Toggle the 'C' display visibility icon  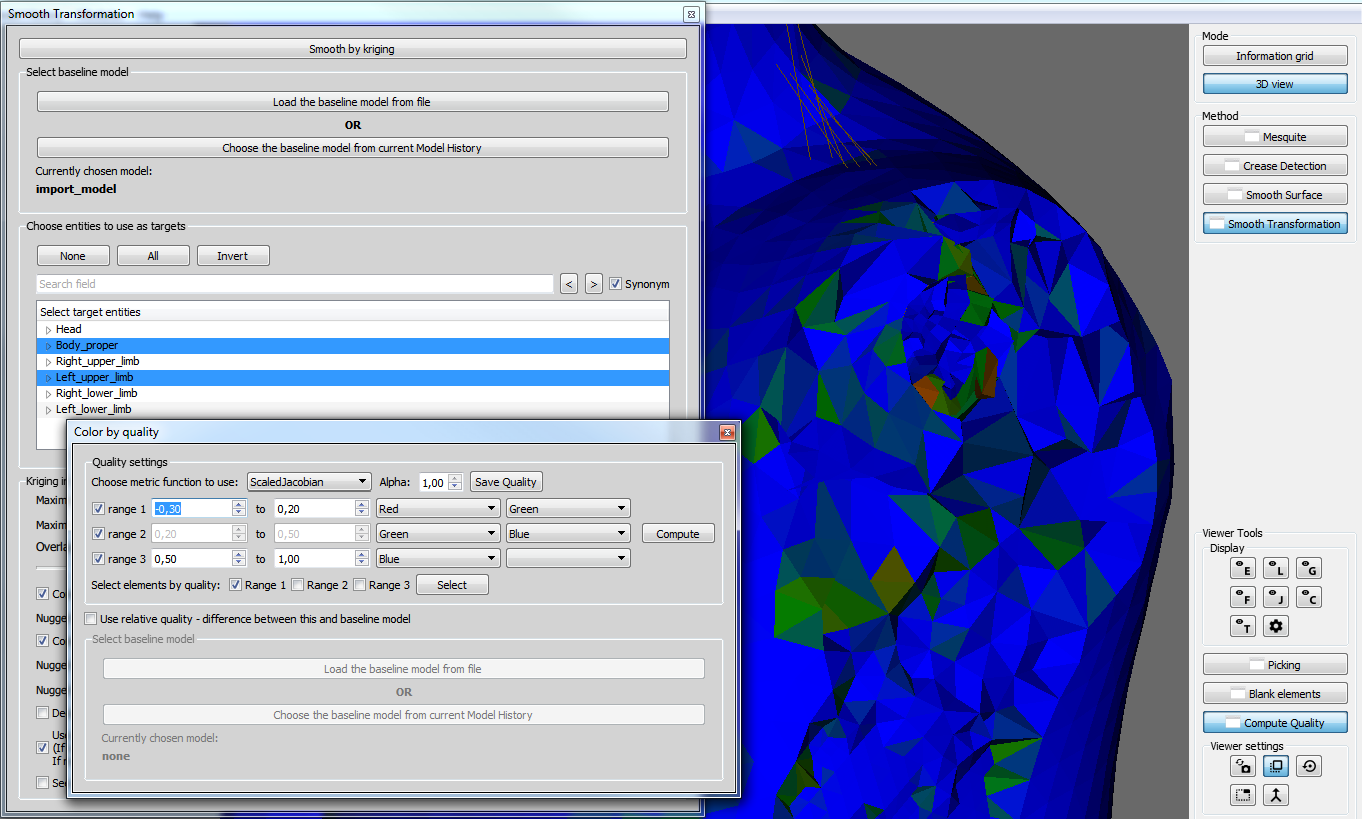pyautogui.click(x=1308, y=598)
